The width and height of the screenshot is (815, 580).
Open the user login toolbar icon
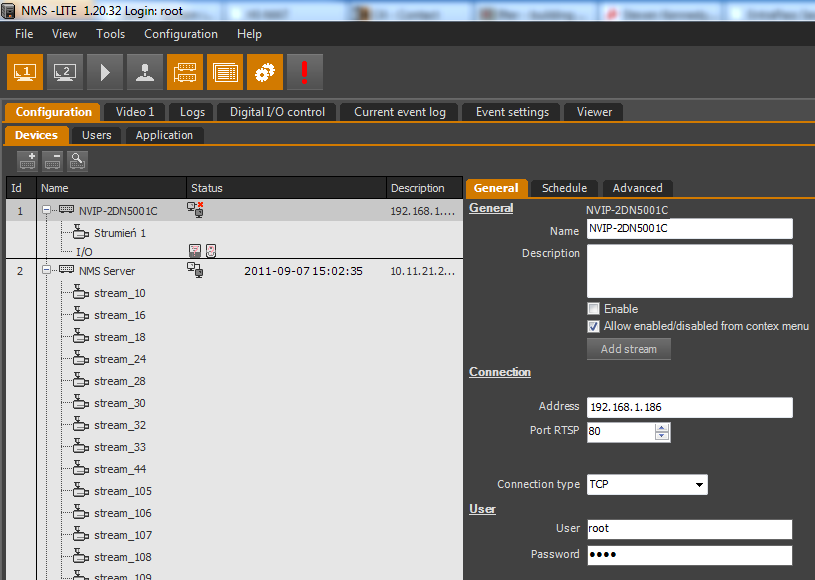pos(145,72)
